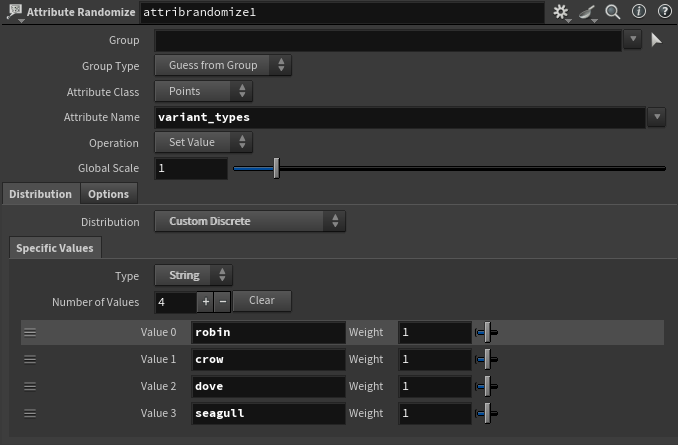Open the Group Type dropdown
Image resolution: width=678 pixels, height=445 pixels.
222,65
